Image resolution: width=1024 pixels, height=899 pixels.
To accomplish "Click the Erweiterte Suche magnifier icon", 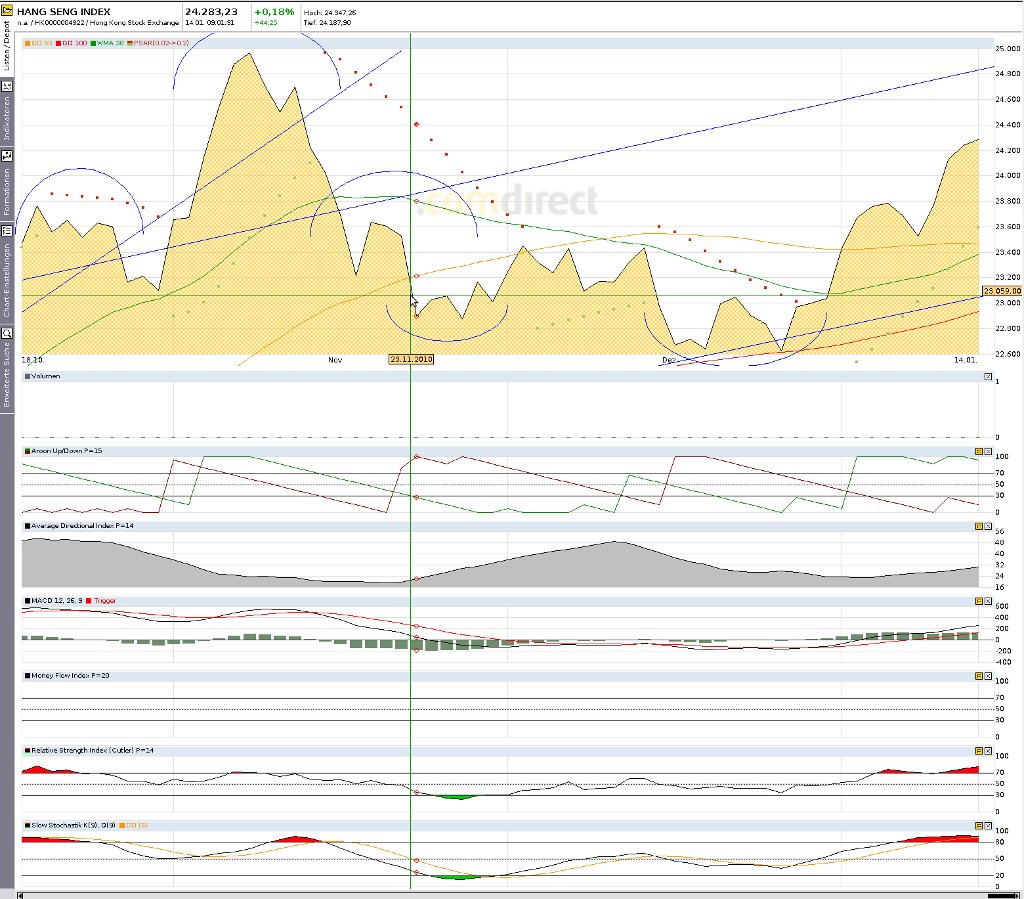I will [x=7, y=333].
